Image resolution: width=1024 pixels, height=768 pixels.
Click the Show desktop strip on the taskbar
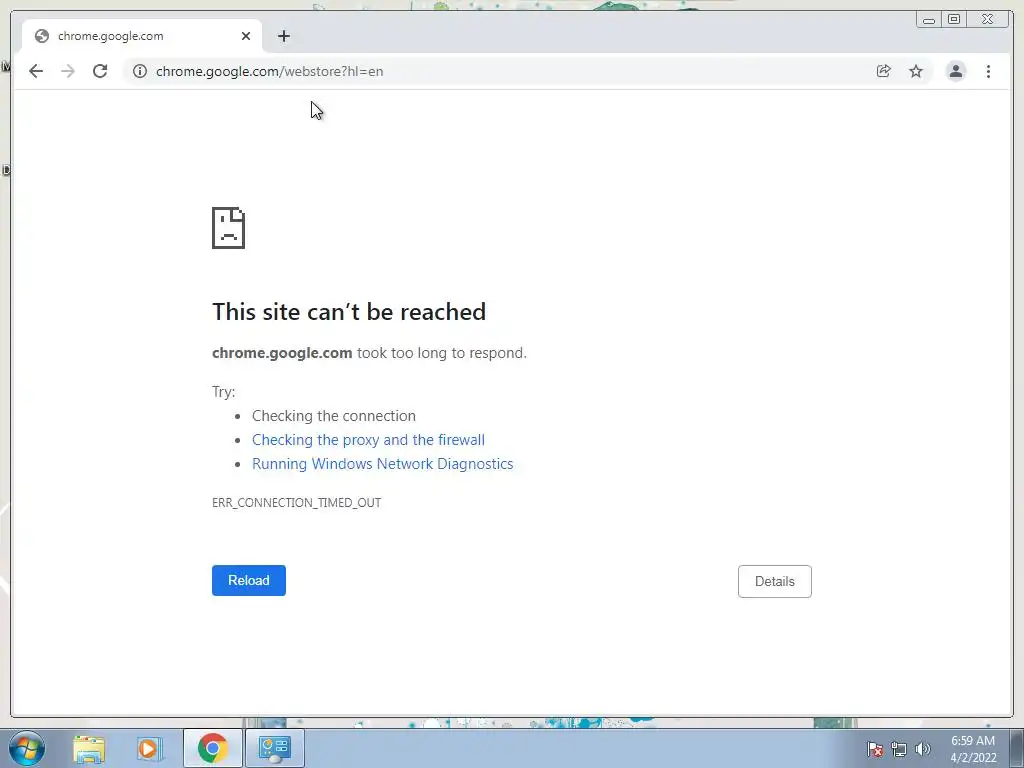tap(1017, 748)
